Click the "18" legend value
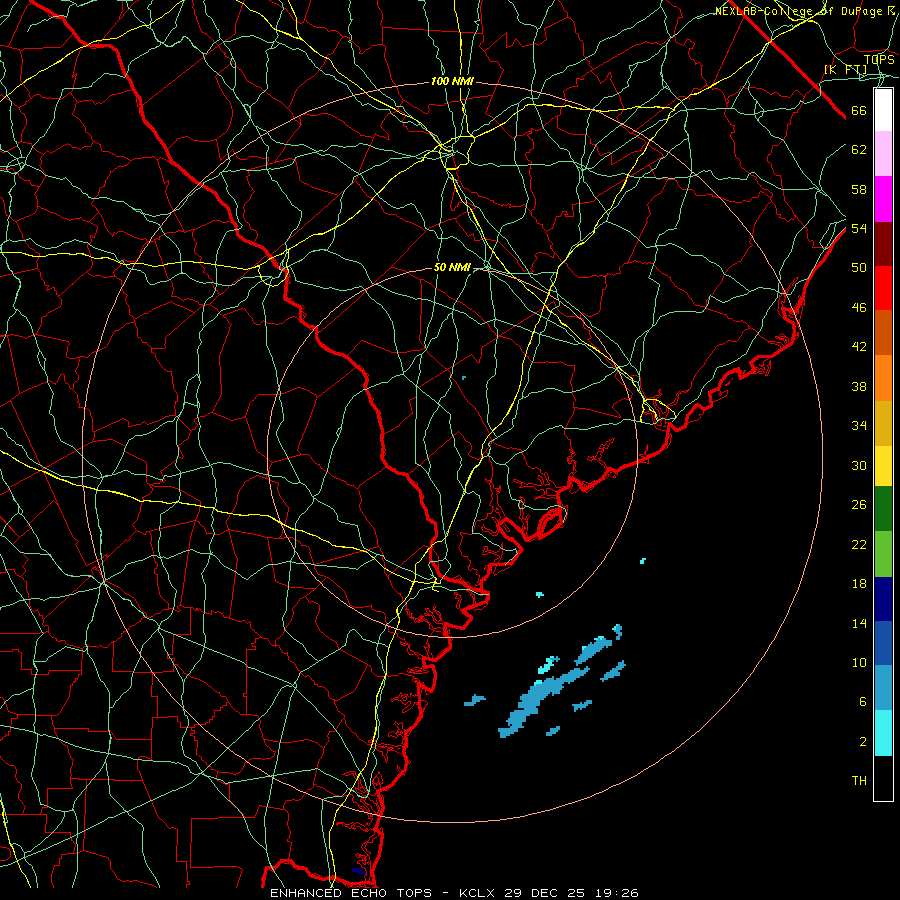This screenshot has height=900, width=900. pyautogui.click(x=859, y=584)
